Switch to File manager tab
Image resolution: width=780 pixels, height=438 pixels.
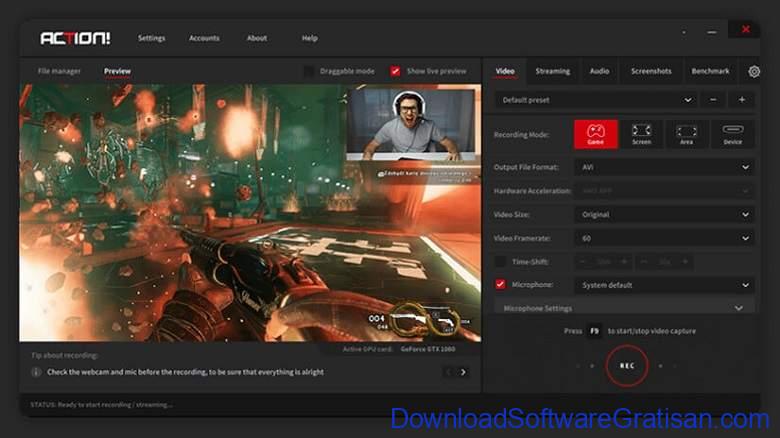click(59, 71)
